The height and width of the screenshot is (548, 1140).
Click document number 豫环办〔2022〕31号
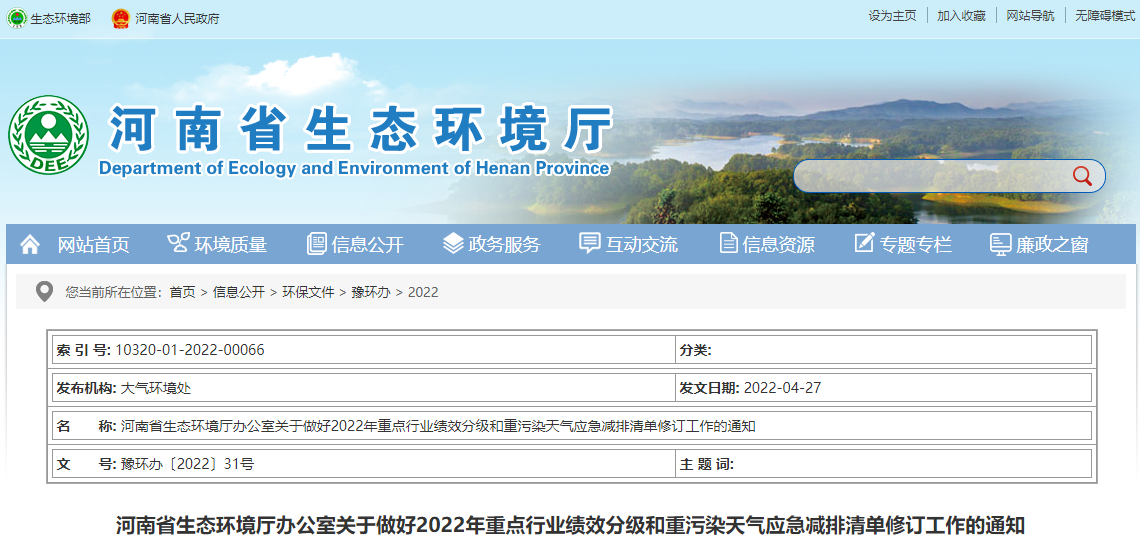tap(187, 464)
